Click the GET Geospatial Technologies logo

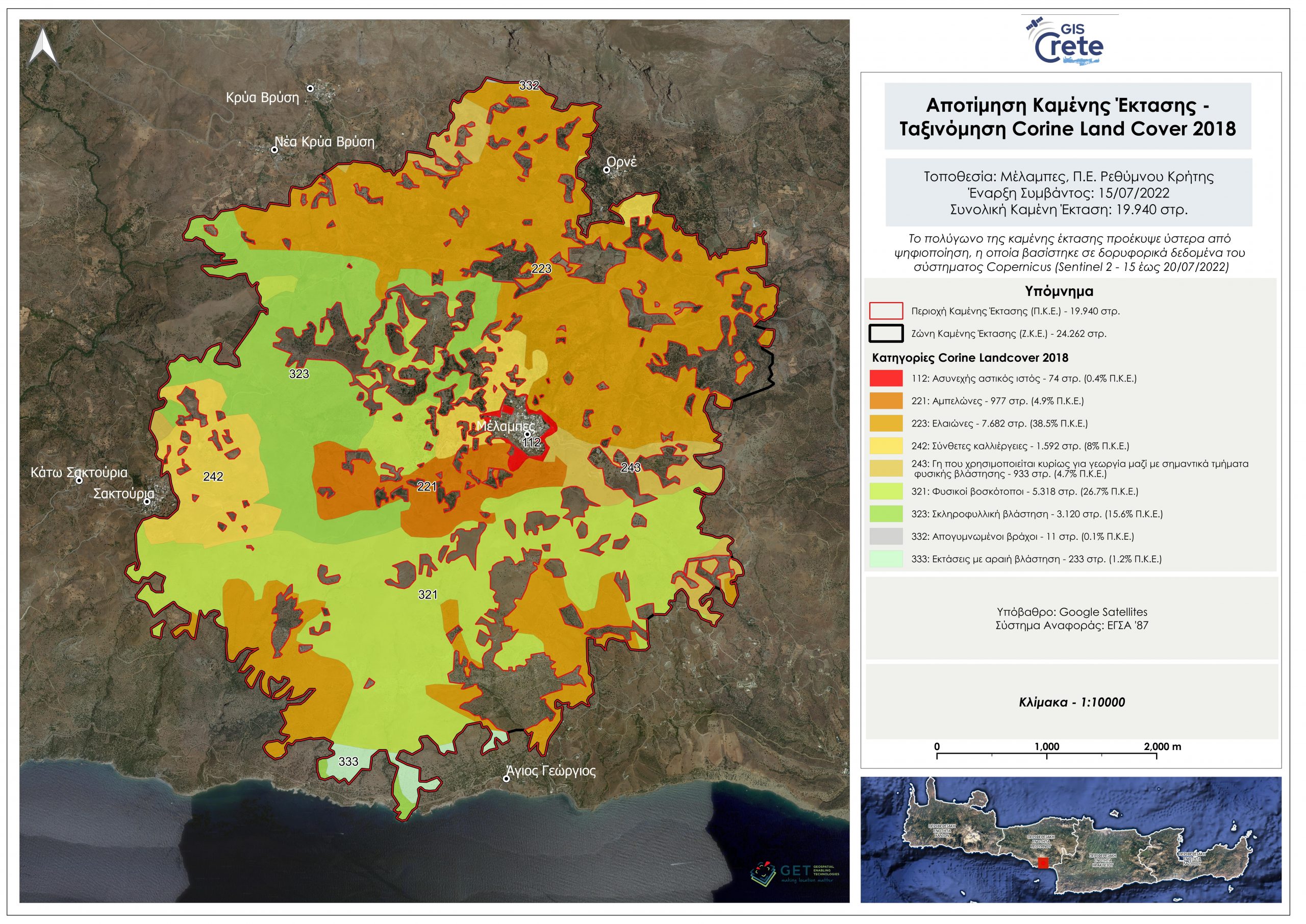click(794, 871)
